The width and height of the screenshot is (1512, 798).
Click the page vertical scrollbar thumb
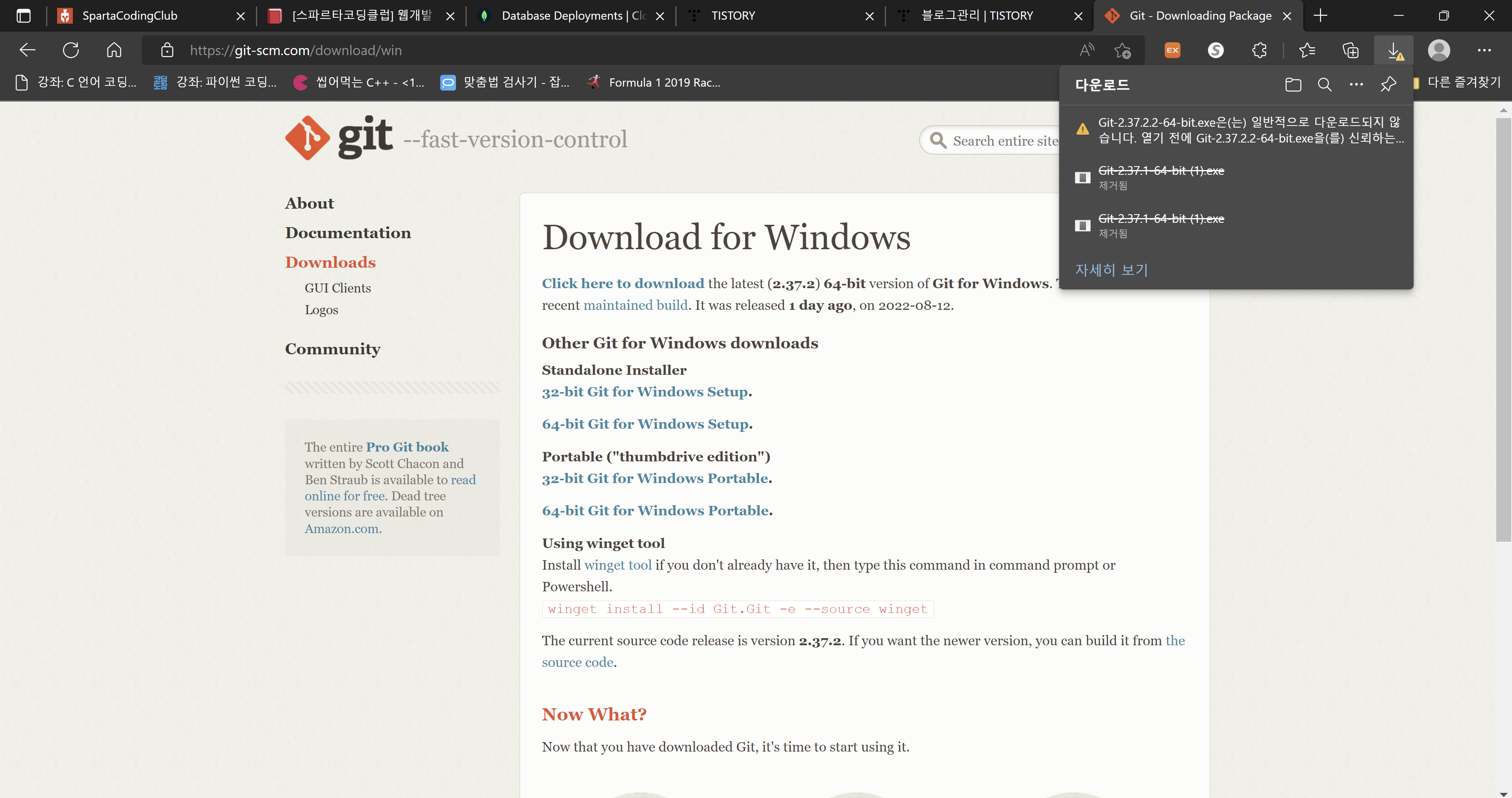point(1503,330)
